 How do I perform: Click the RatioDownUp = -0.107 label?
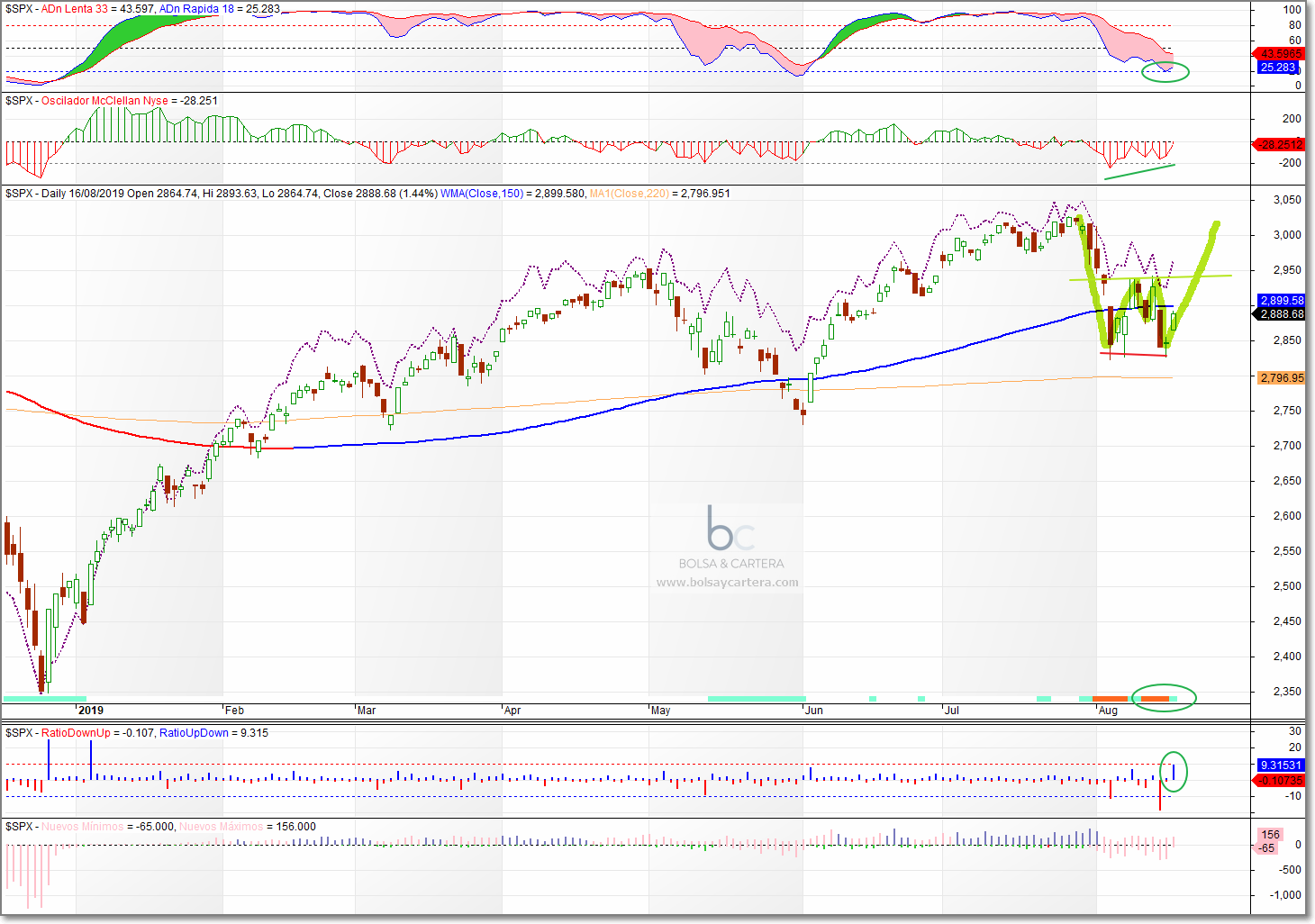point(98,733)
